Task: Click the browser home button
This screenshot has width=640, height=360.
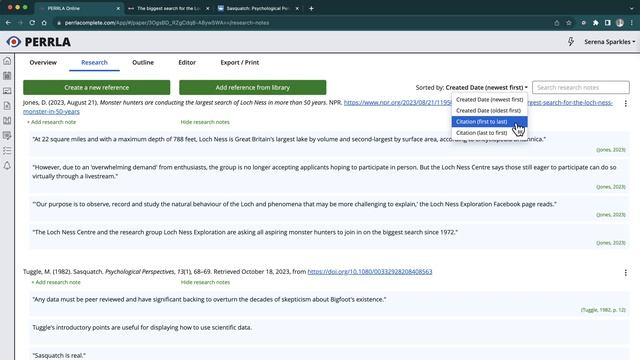Action: click(44, 23)
